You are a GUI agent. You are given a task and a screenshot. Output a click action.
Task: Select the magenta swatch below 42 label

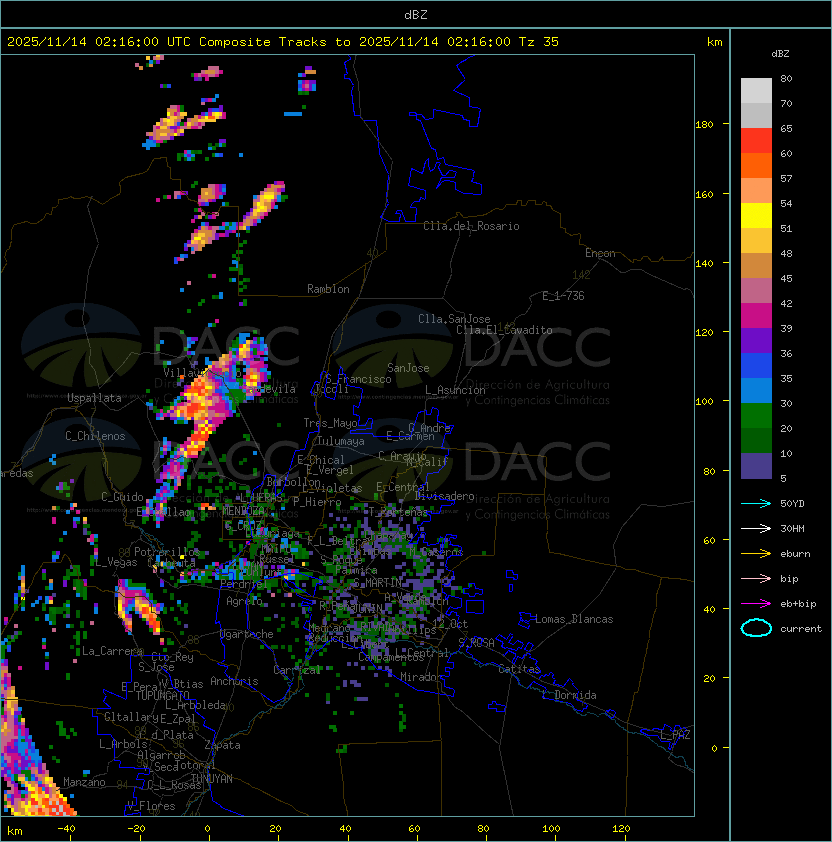pyautogui.click(x=756, y=316)
